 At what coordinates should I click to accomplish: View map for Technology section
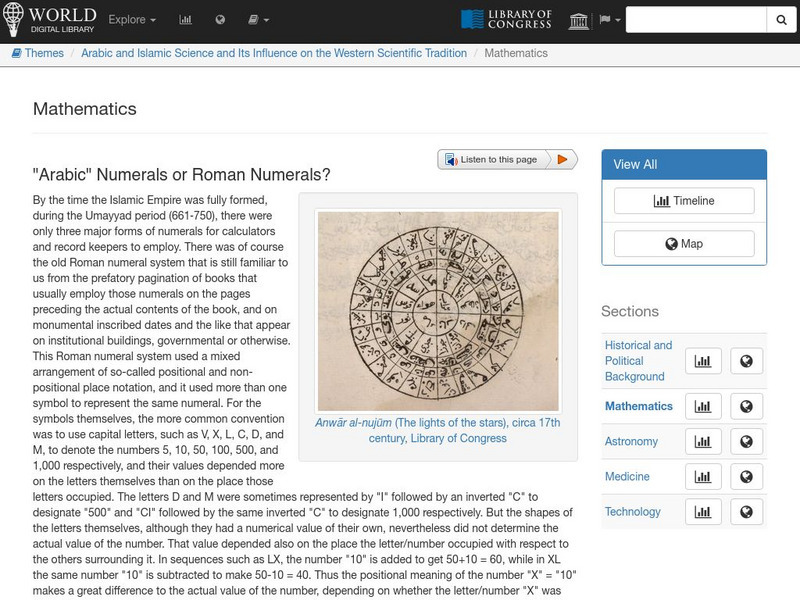(746, 512)
